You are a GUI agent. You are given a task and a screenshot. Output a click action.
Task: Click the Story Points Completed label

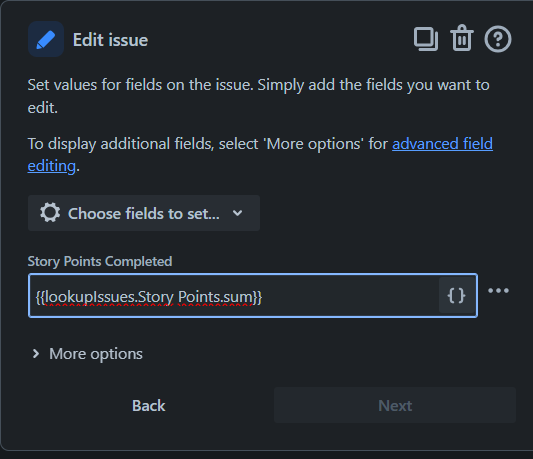100,261
